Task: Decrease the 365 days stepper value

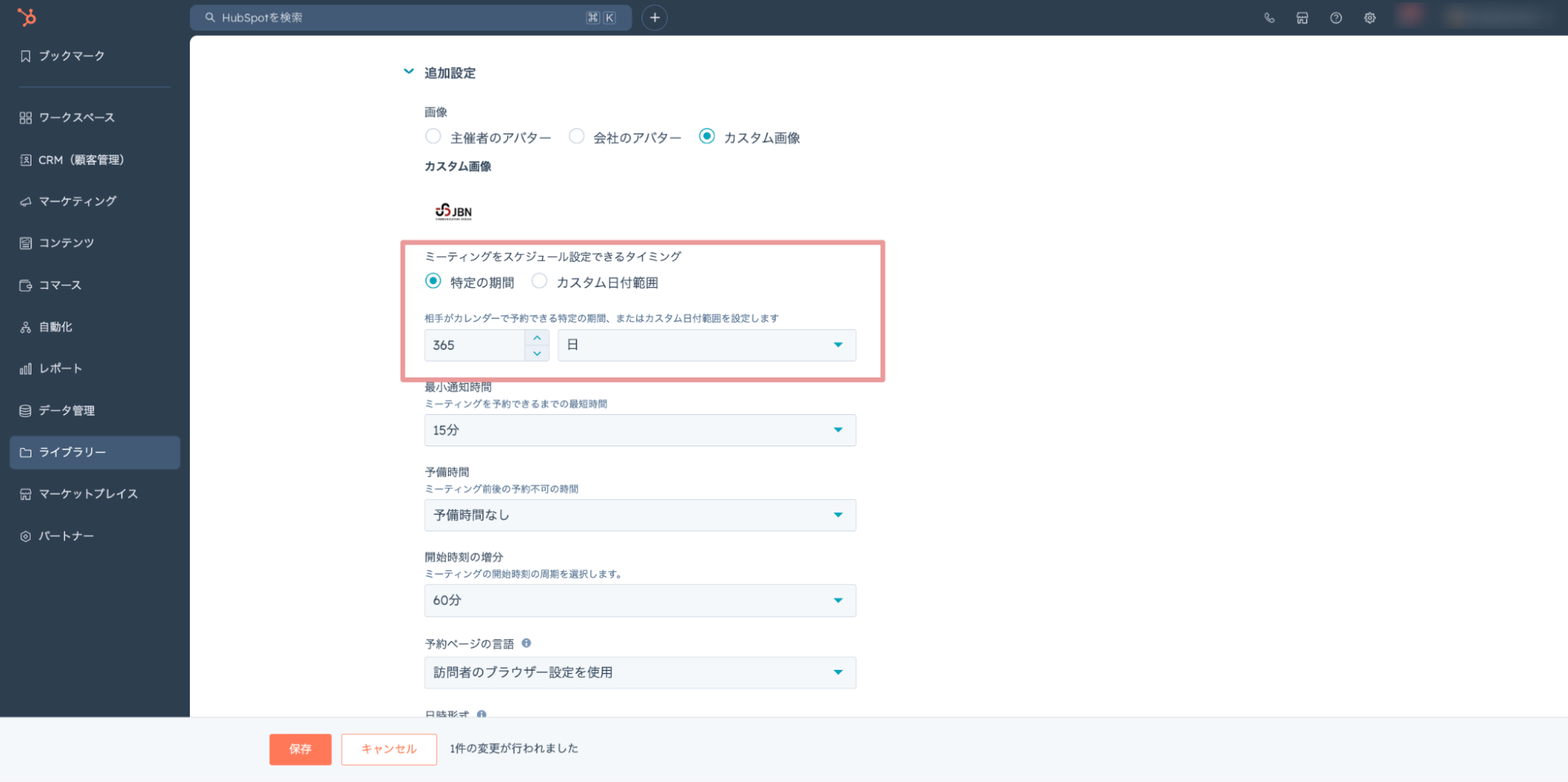Action: tap(537, 354)
